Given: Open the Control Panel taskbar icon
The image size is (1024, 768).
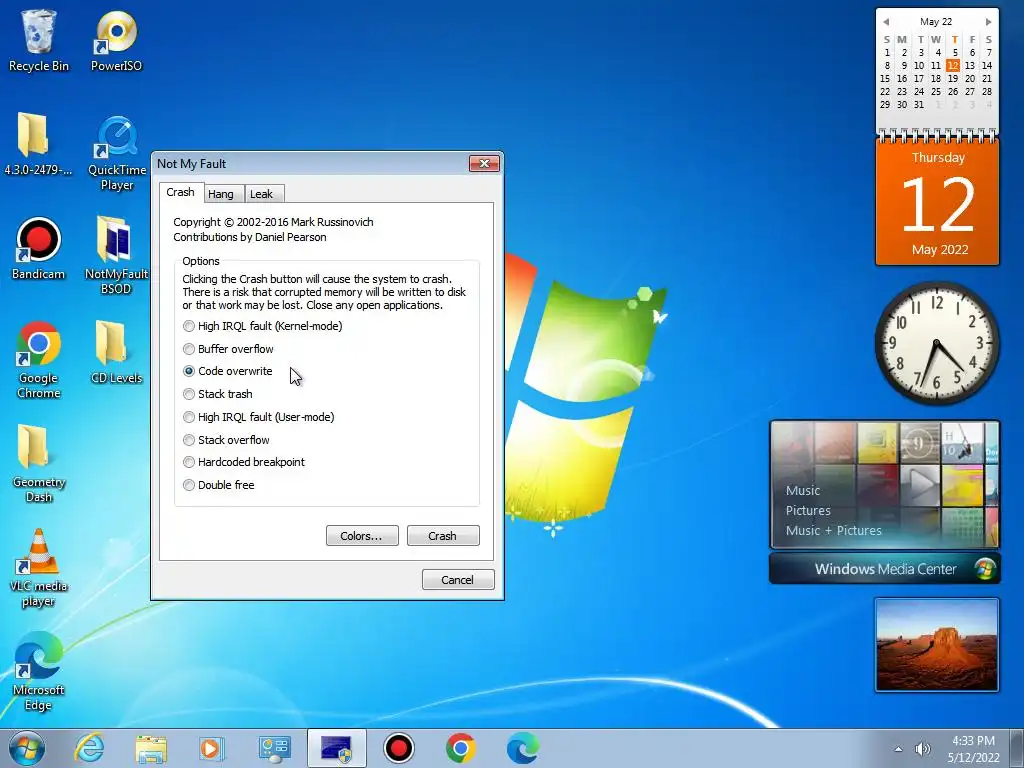Looking at the screenshot, I should (274, 748).
